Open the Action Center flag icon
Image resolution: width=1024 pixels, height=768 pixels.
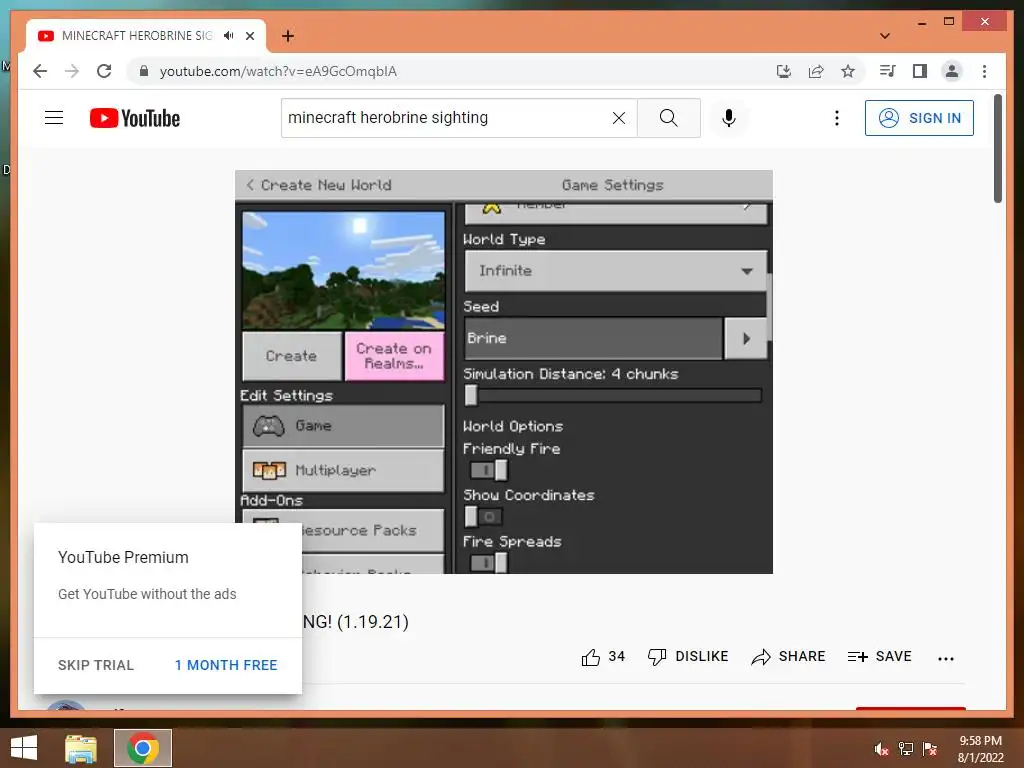[930, 749]
